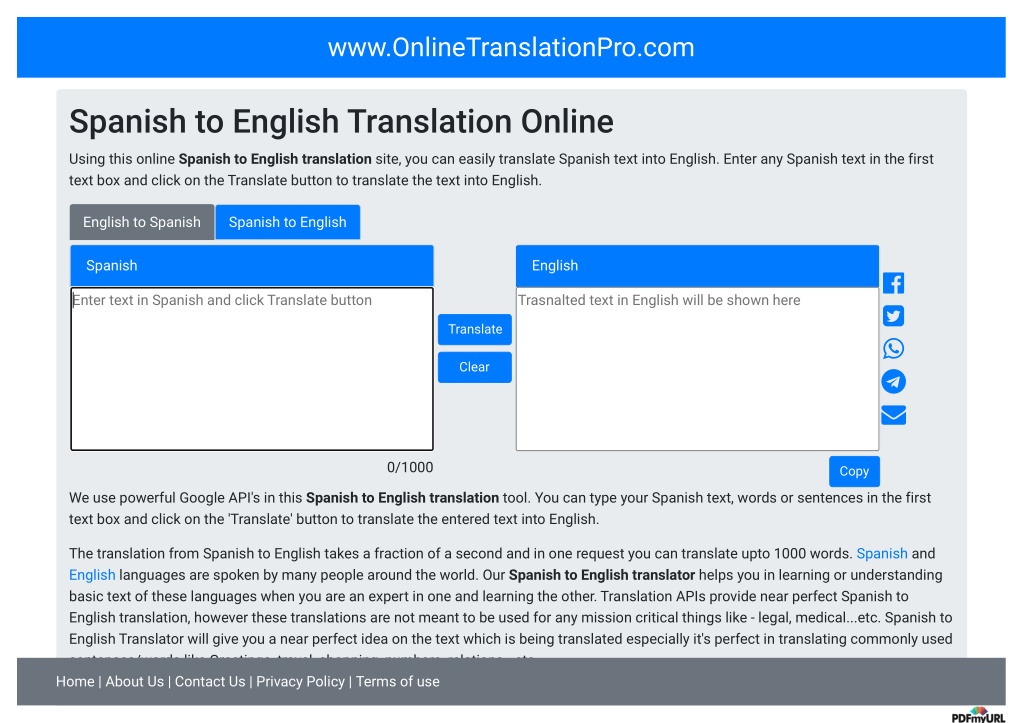
Task: Focus the Spanish text input box
Action: click(x=252, y=369)
